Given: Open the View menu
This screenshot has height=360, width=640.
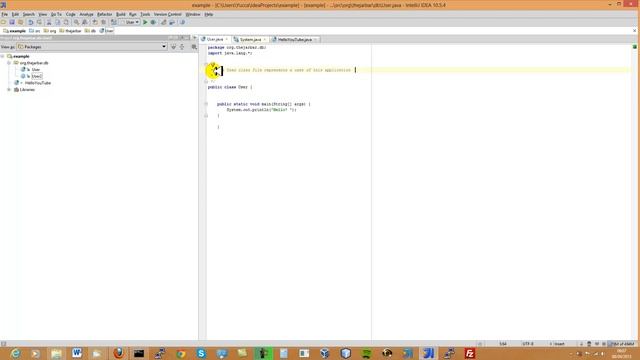Looking at the screenshot, I should click(x=42, y=14).
